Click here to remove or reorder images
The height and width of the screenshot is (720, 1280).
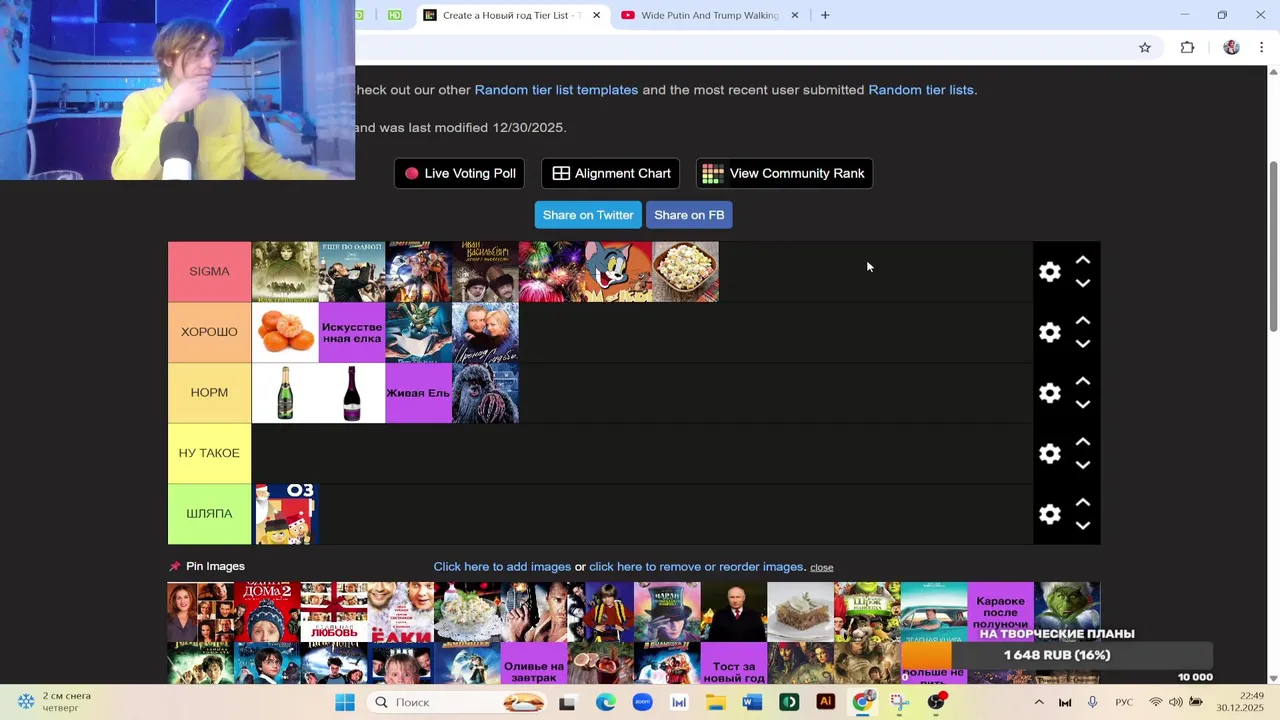(696, 567)
